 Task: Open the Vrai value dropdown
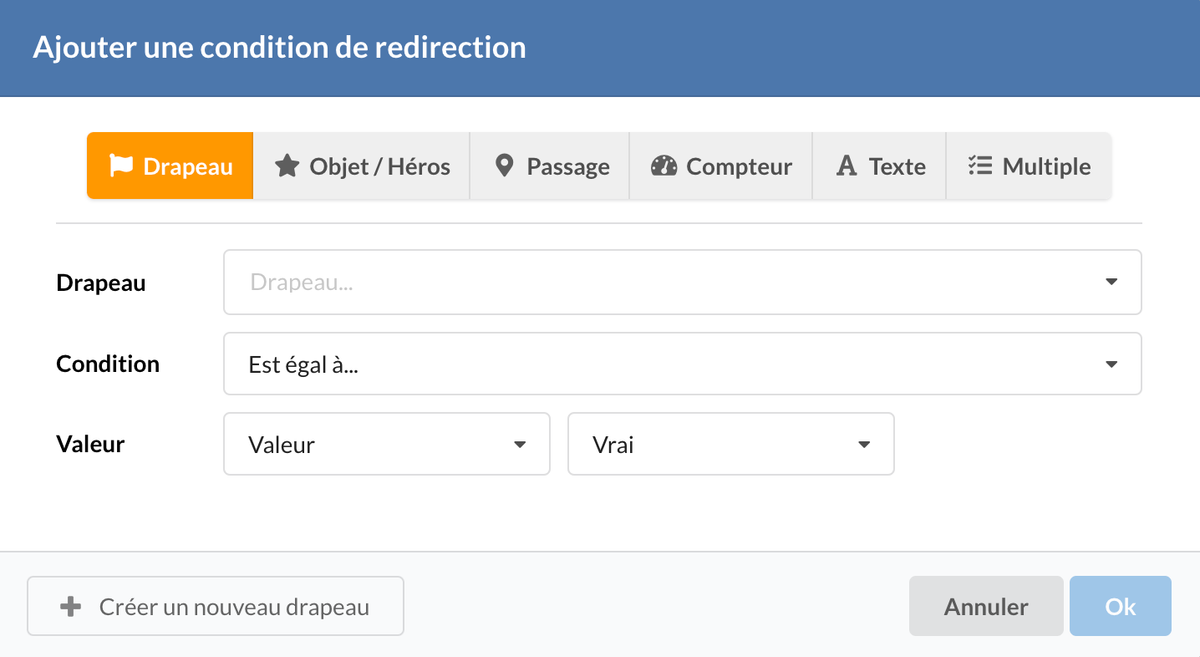(x=730, y=444)
